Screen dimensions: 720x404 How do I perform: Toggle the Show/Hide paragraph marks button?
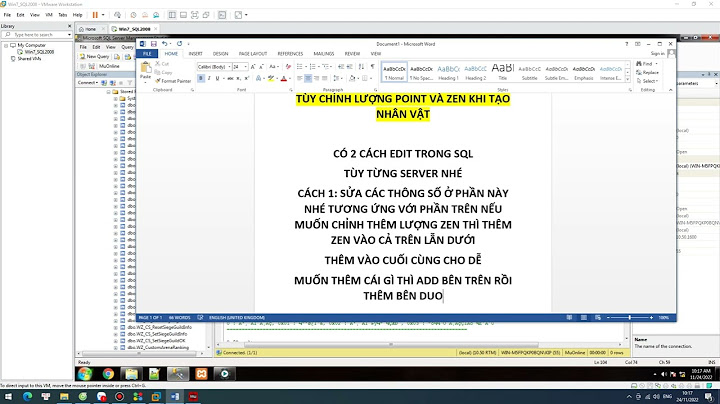[372, 67]
